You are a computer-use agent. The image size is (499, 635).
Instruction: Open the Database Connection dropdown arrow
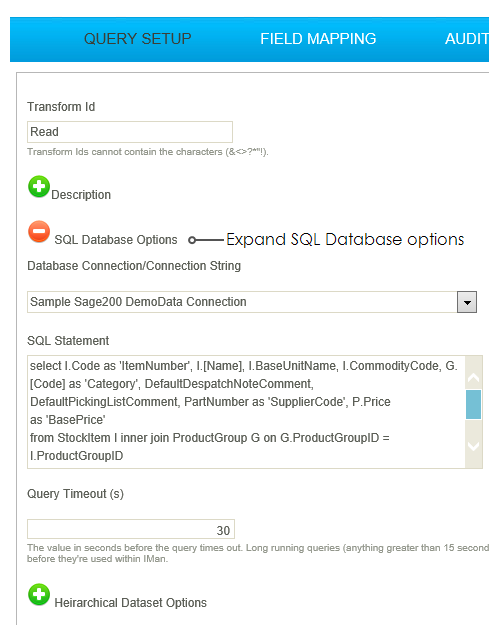pos(467,302)
